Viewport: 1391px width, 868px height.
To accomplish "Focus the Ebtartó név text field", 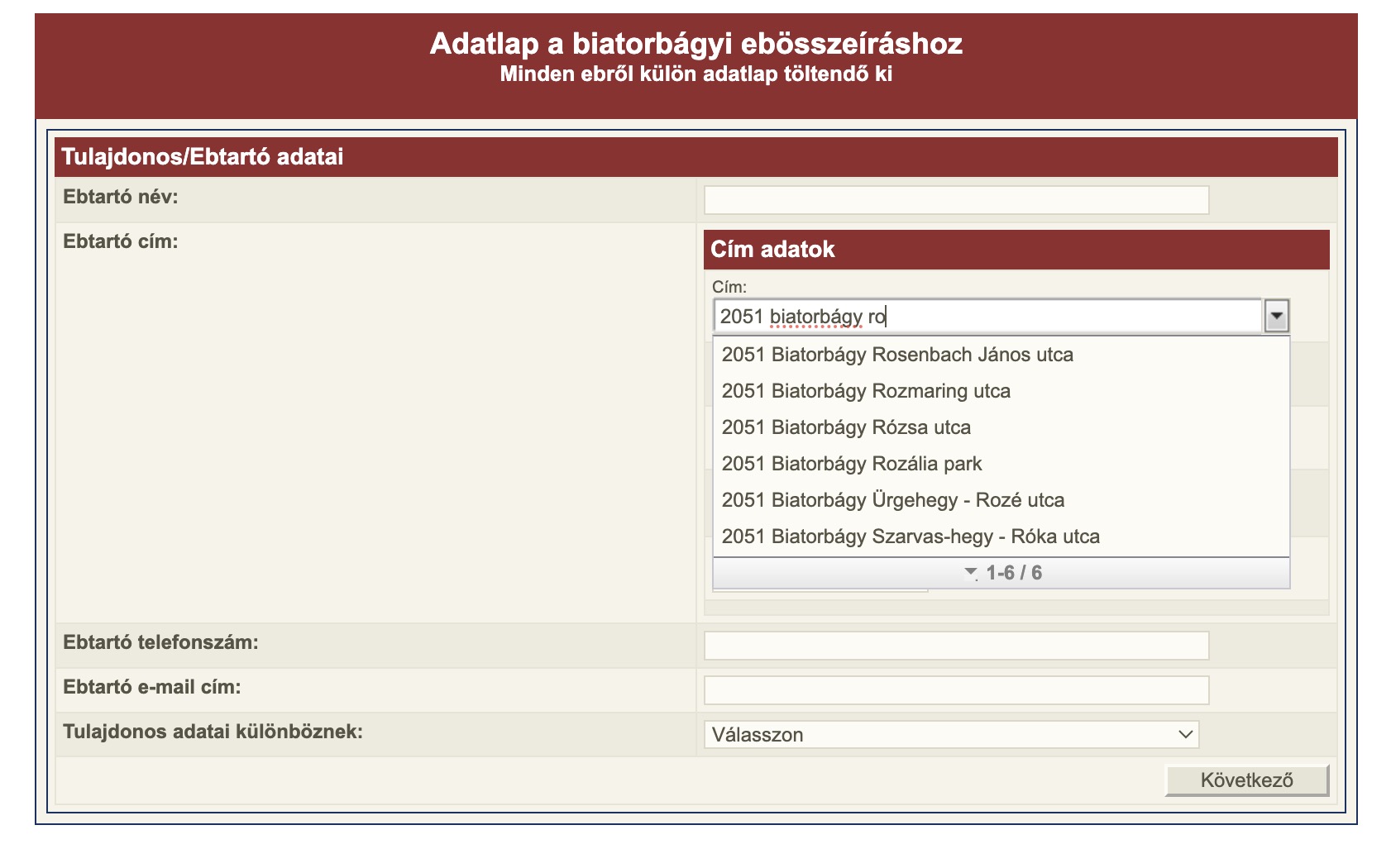I will [x=956, y=200].
